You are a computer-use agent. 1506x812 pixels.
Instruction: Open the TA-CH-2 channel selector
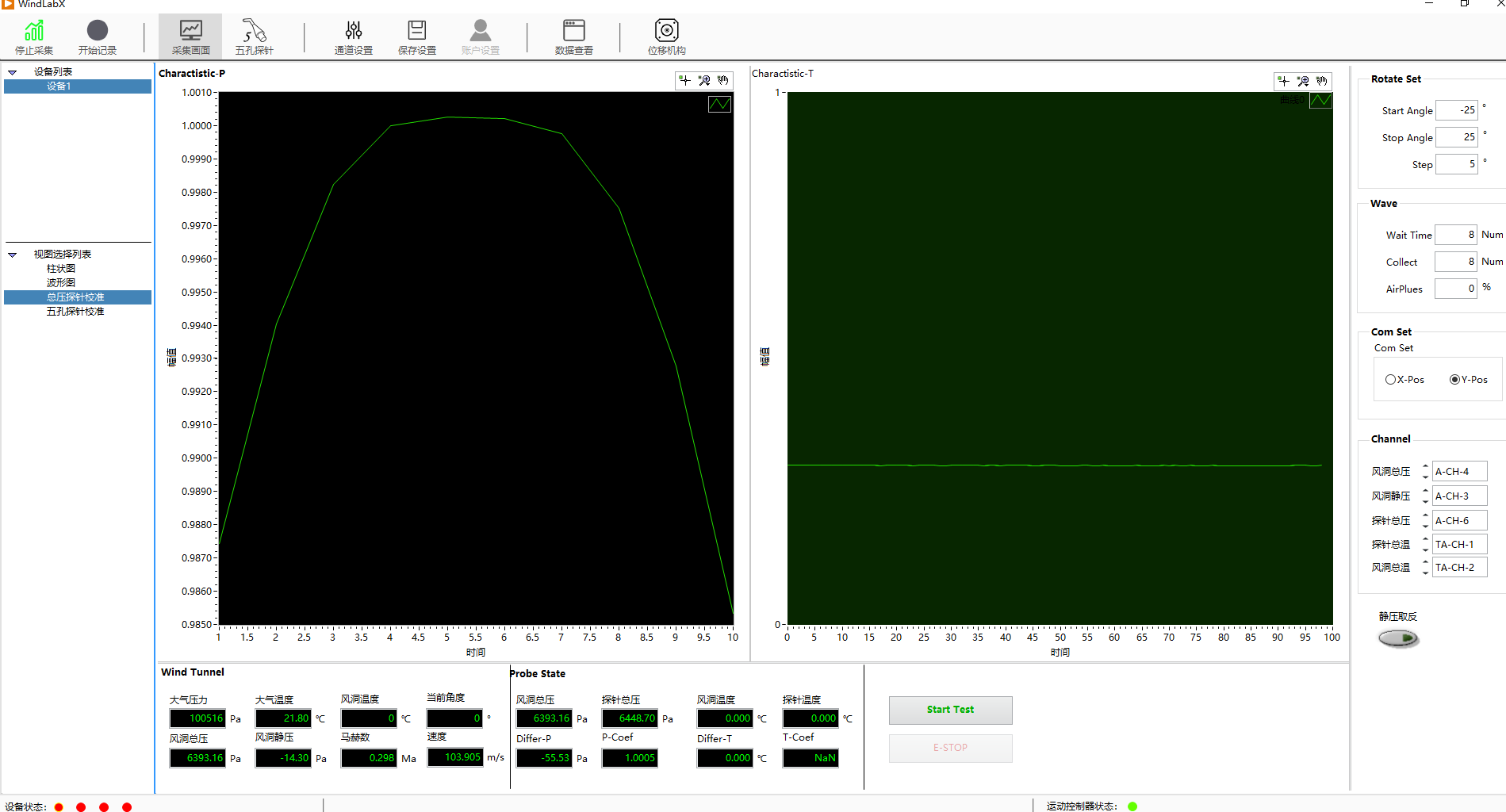pos(1459,567)
